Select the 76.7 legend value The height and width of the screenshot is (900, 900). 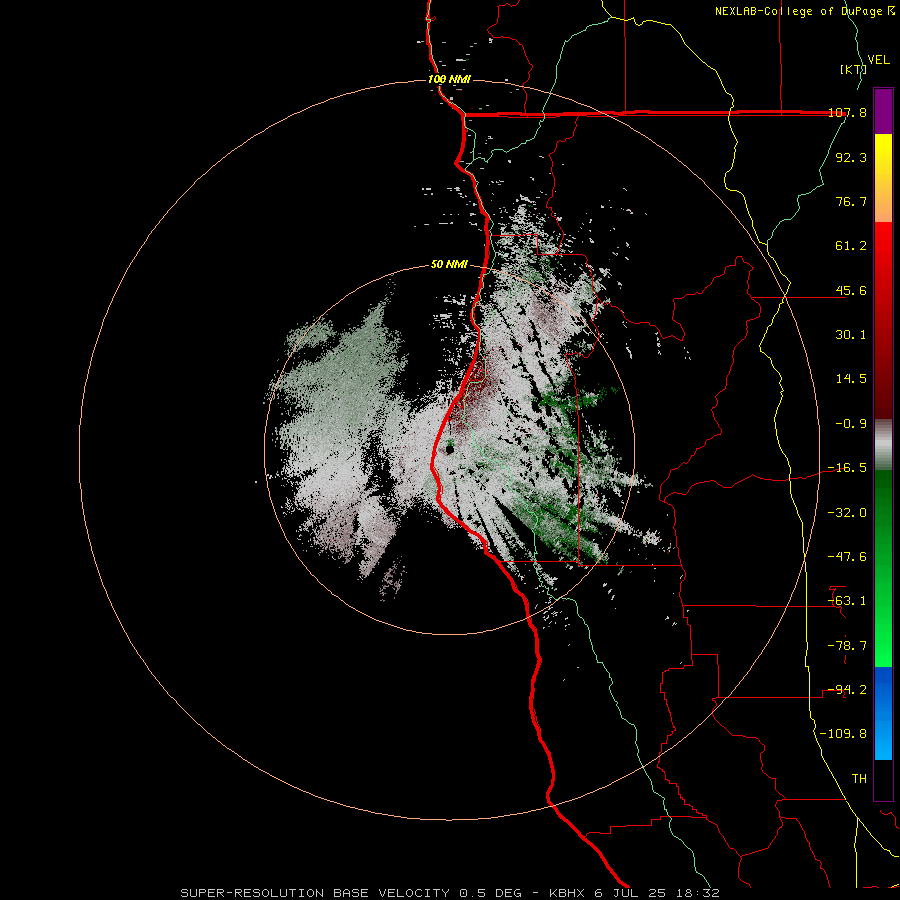pyautogui.click(x=851, y=201)
